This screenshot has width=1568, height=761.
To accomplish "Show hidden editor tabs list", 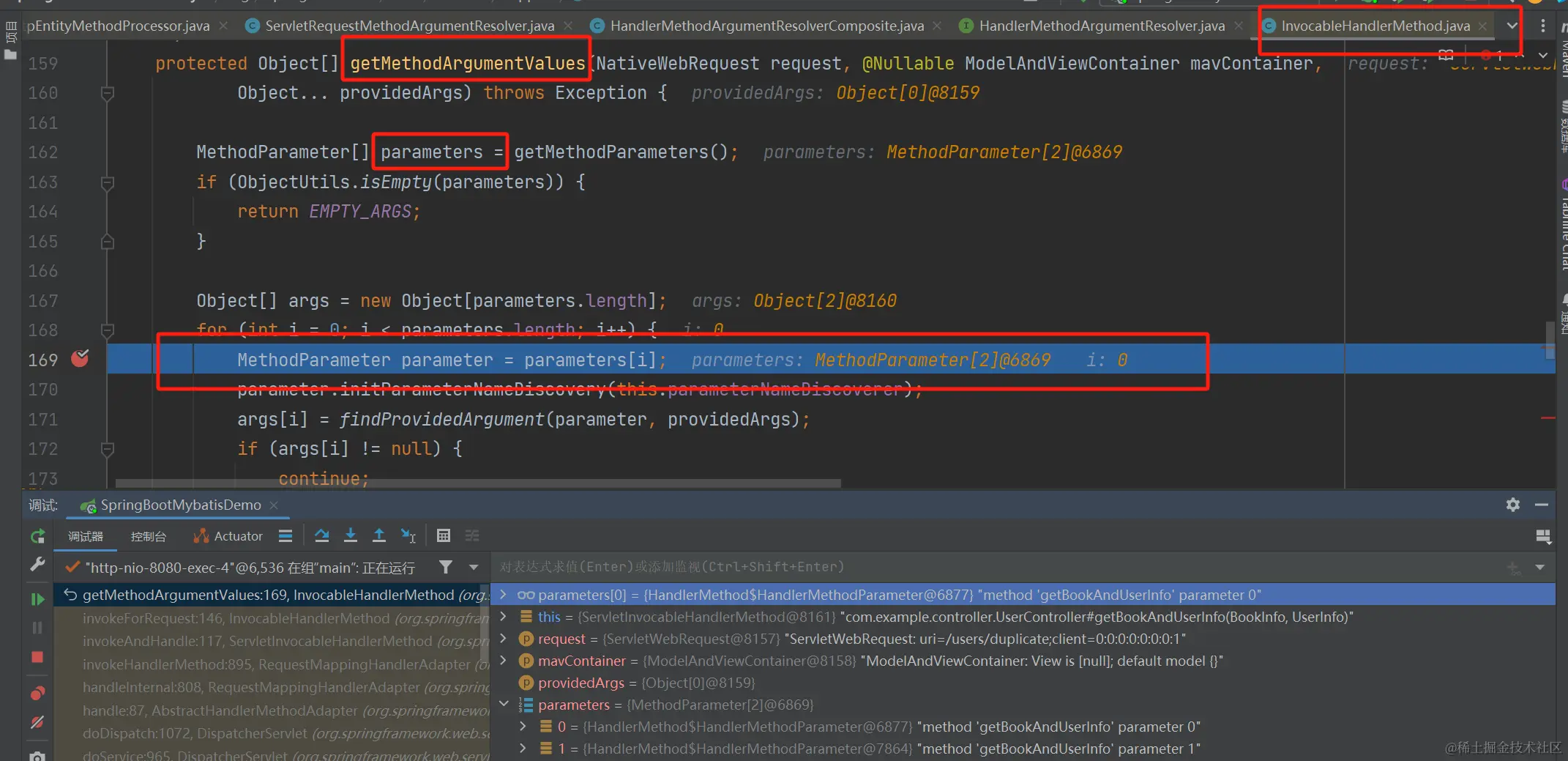I will click(x=1512, y=26).
